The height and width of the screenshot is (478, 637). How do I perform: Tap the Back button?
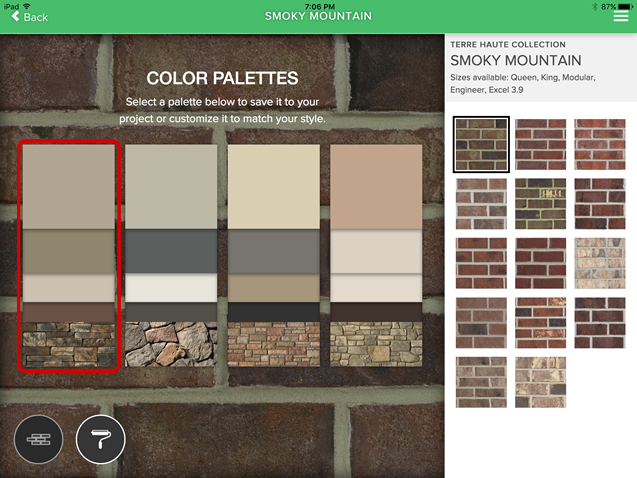30,17
